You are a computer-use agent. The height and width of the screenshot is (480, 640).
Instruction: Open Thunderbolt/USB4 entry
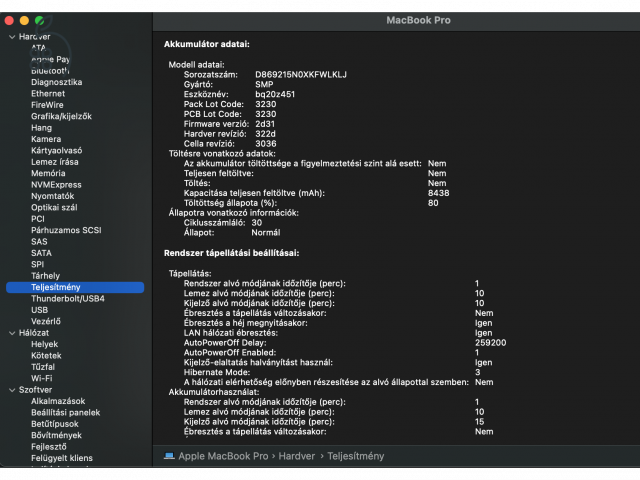click(x=68, y=299)
